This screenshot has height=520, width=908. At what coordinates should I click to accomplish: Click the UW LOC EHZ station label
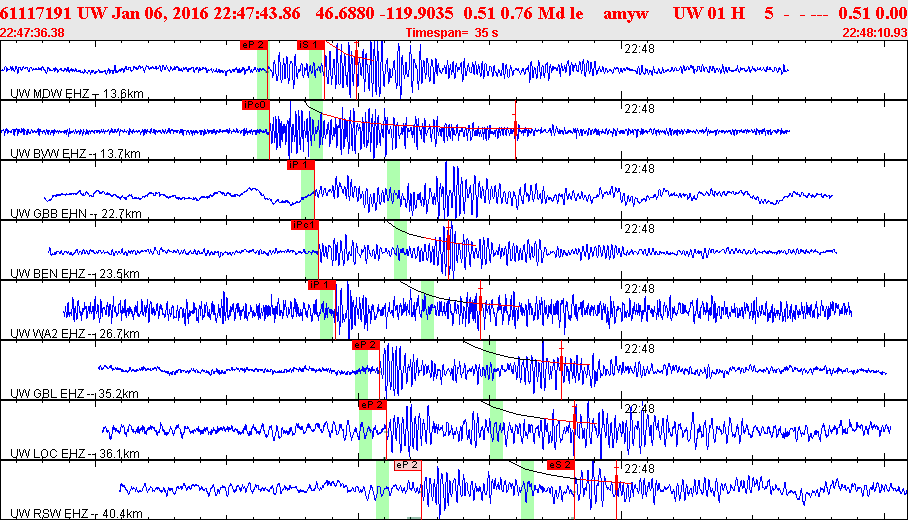pyautogui.click(x=48, y=453)
